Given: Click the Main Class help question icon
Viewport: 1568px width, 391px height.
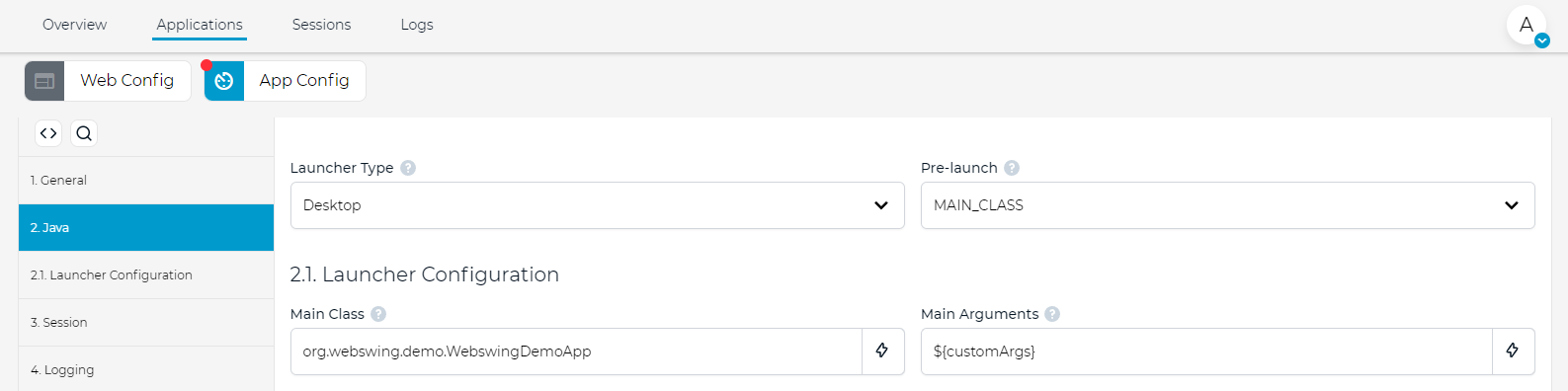Looking at the screenshot, I should (x=378, y=314).
